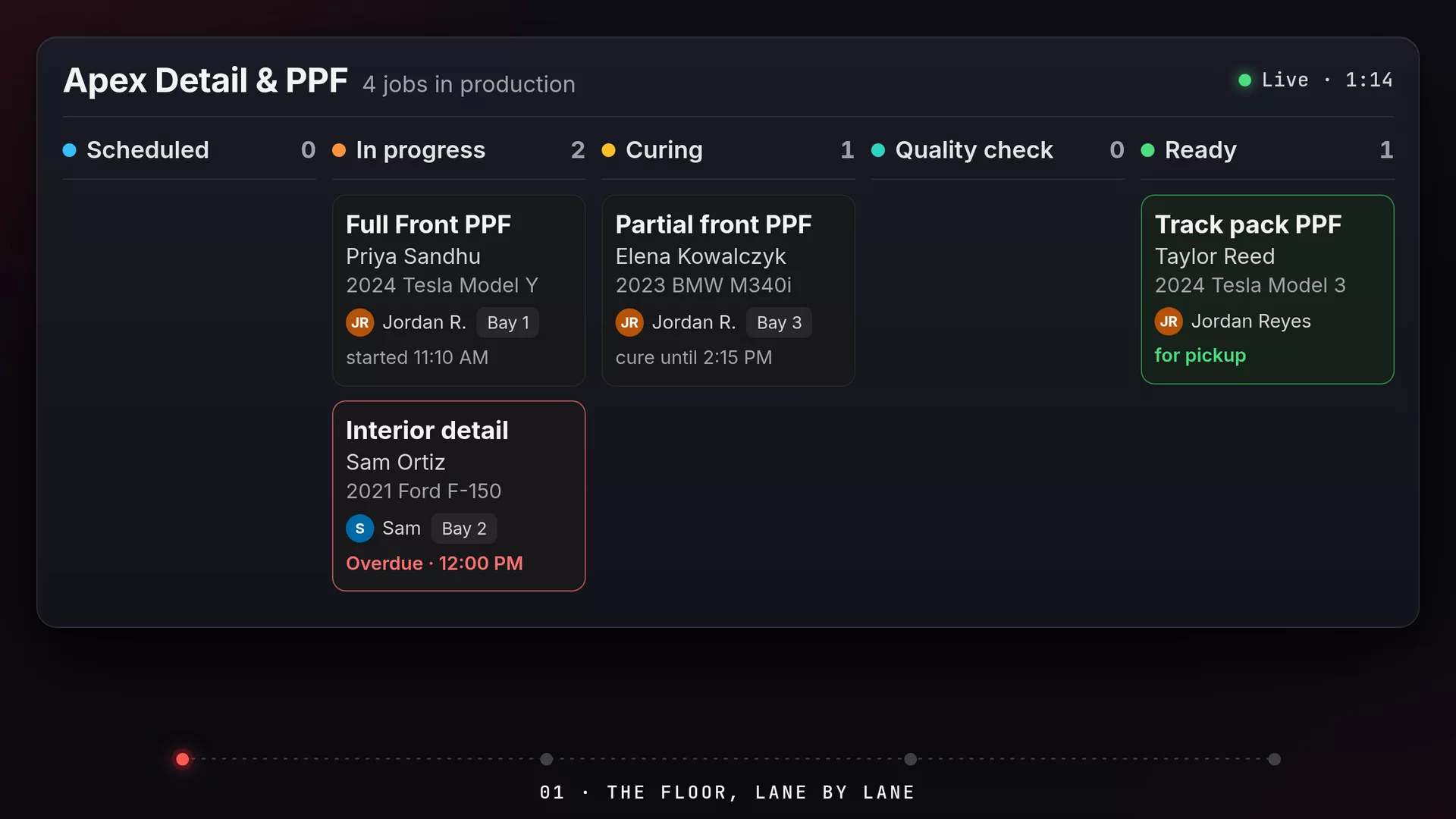Click the for pickup status link
Screen dimensions: 1456x819
(1200, 355)
